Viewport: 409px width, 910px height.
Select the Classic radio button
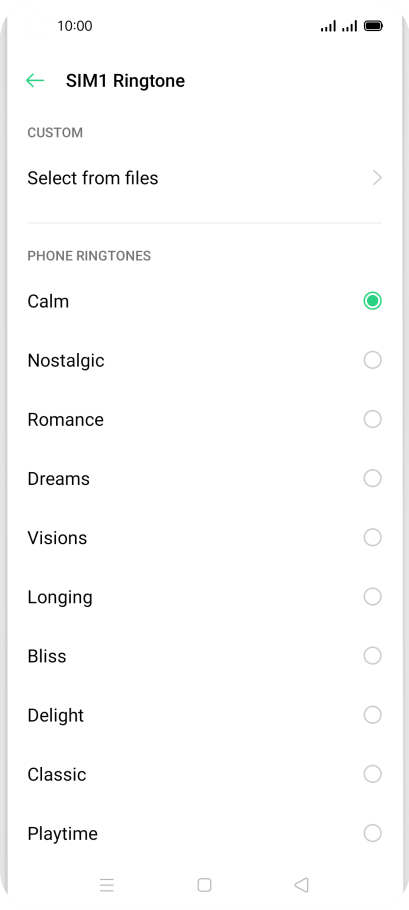click(372, 774)
